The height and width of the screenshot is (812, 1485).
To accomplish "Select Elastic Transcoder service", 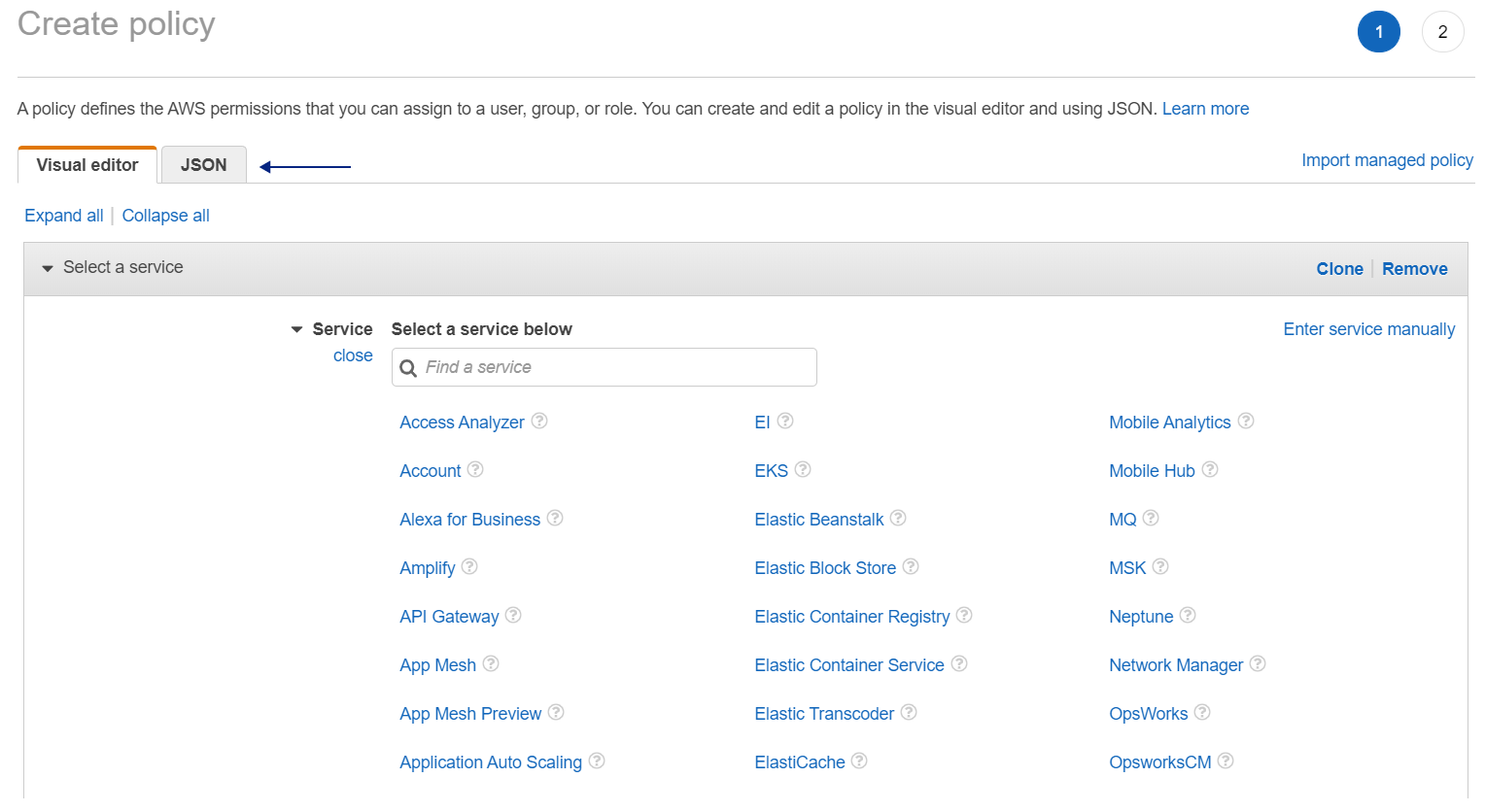I will [x=824, y=714].
